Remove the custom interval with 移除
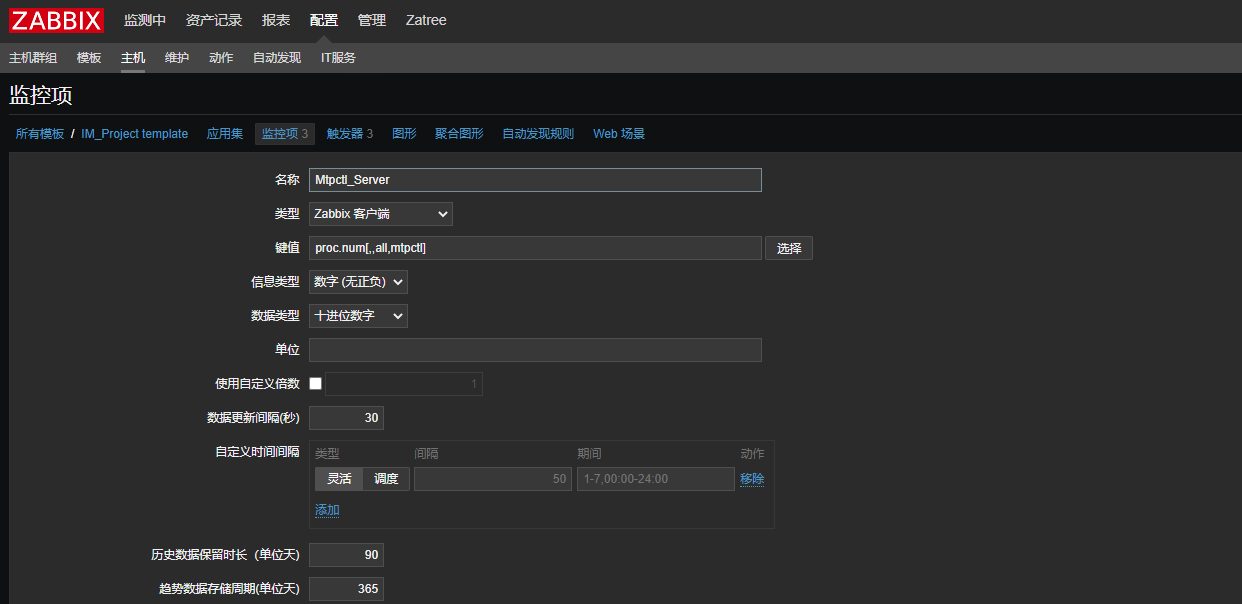 tap(752, 479)
